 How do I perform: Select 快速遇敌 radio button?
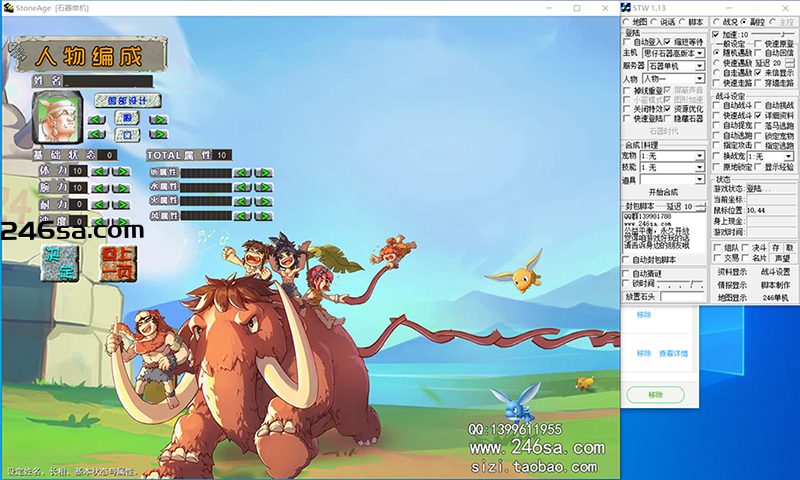coord(717,63)
